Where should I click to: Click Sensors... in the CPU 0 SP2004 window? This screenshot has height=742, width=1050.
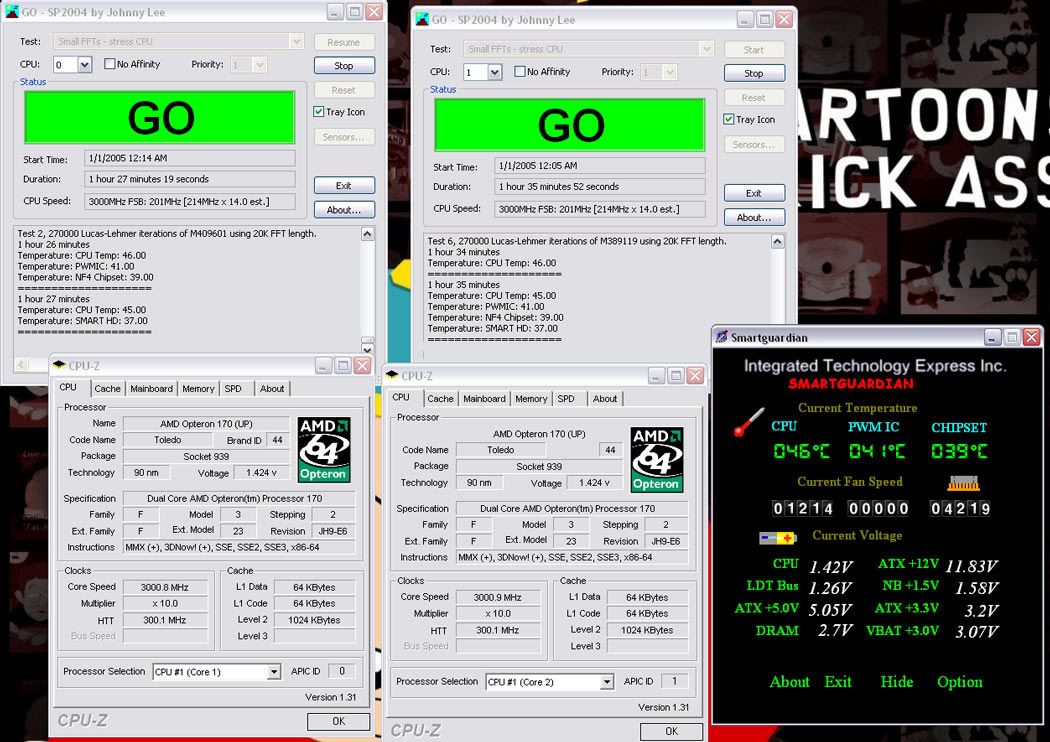(344, 137)
